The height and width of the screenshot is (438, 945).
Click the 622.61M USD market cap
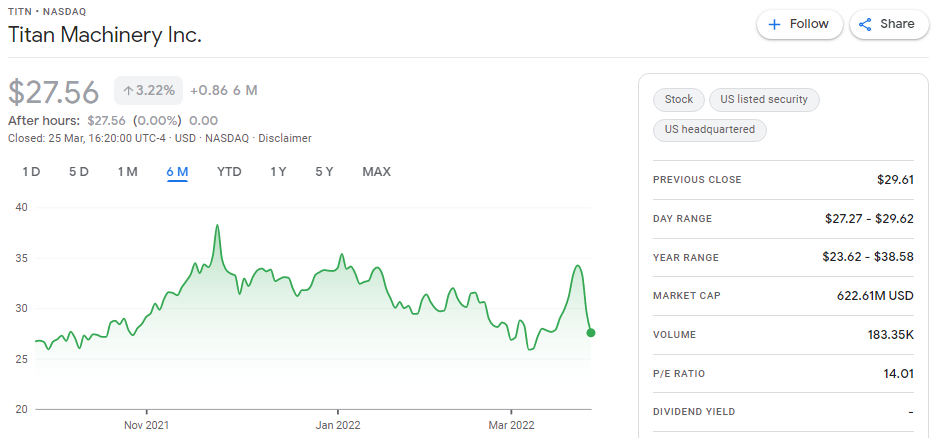(875, 296)
